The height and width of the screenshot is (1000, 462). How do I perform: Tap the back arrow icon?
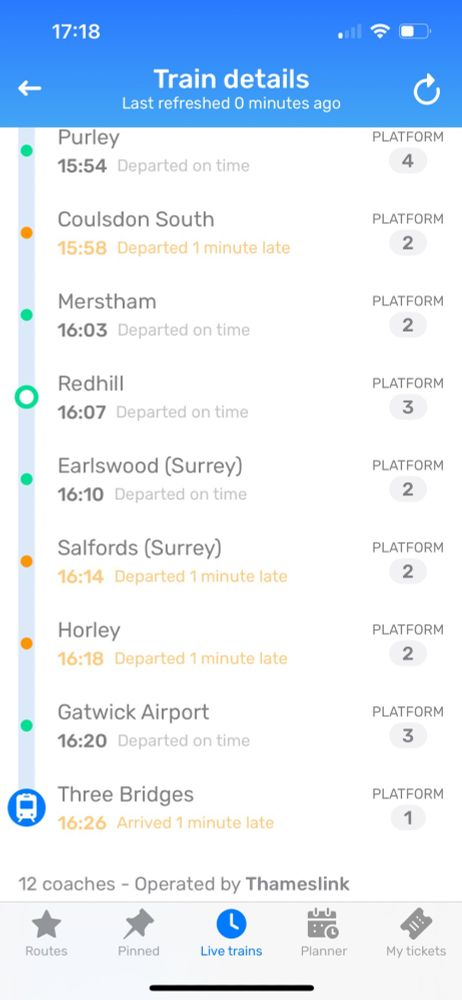tap(29, 89)
